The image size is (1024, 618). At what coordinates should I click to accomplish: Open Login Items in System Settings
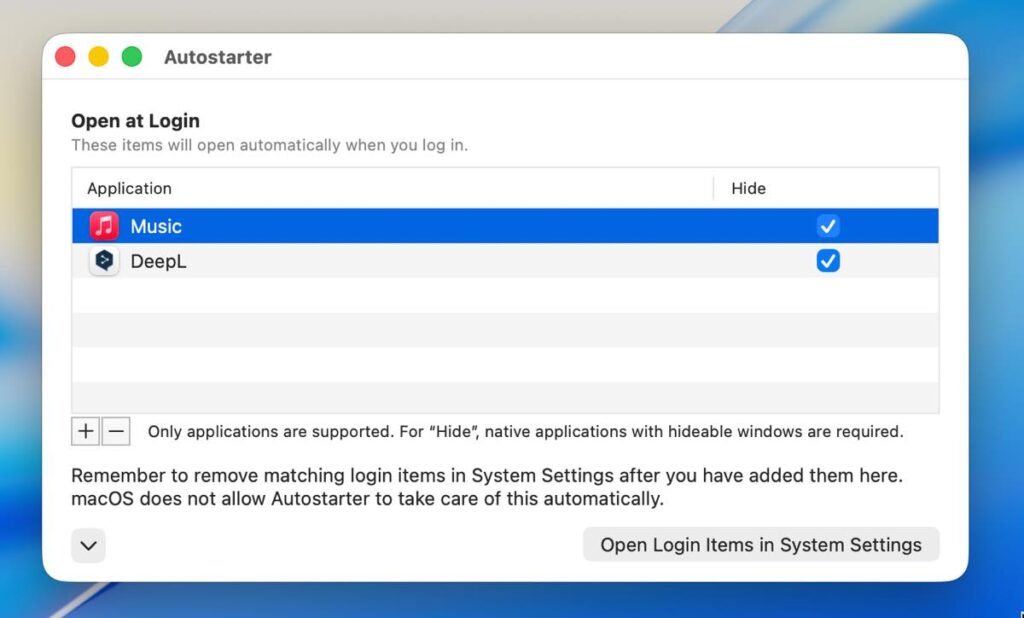tap(760, 545)
